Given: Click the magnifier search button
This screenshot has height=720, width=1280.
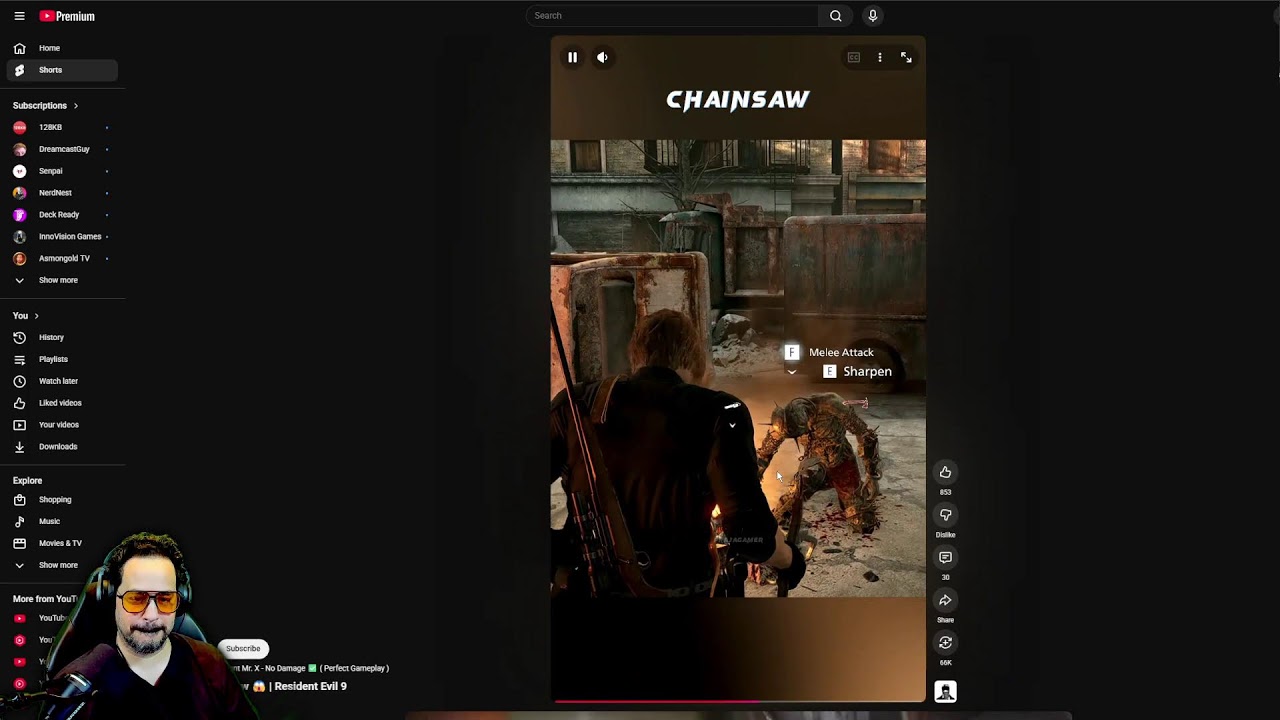Looking at the screenshot, I should pos(836,16).
